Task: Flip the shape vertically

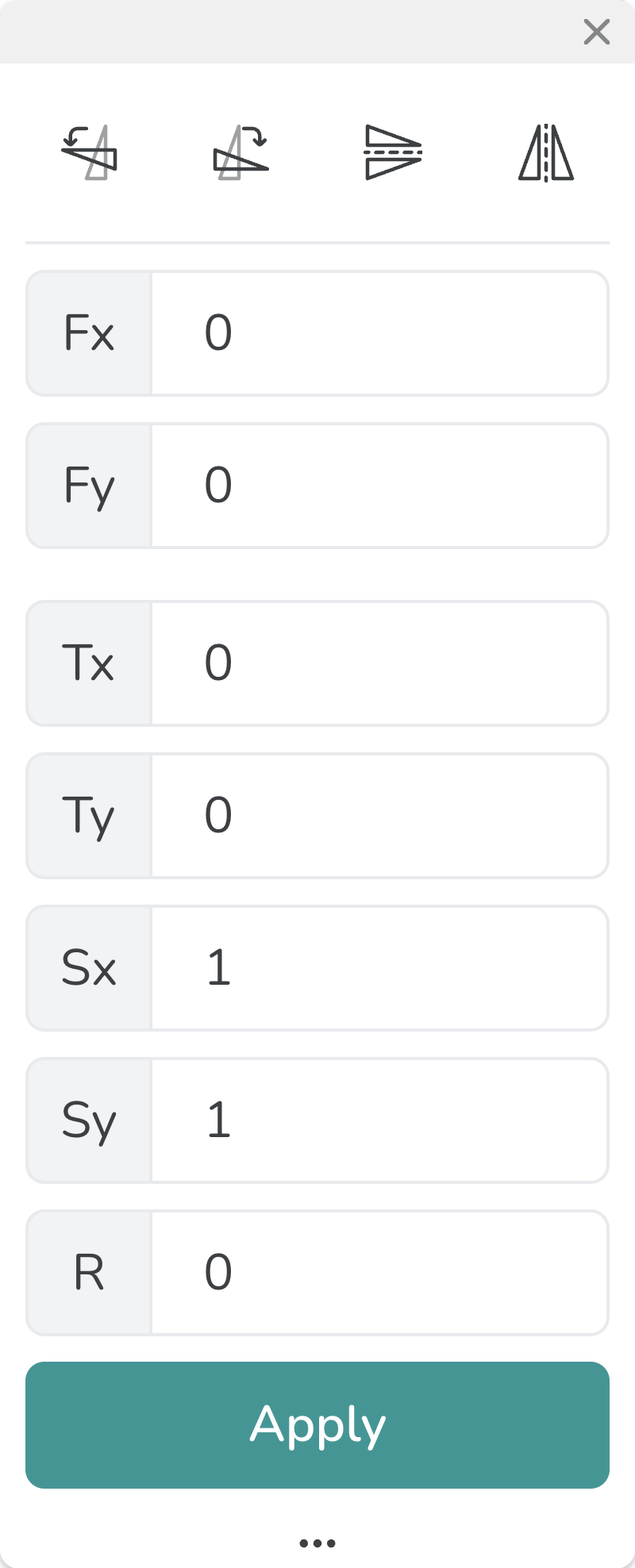Action: pyautogui.click(x=393, y=152)
